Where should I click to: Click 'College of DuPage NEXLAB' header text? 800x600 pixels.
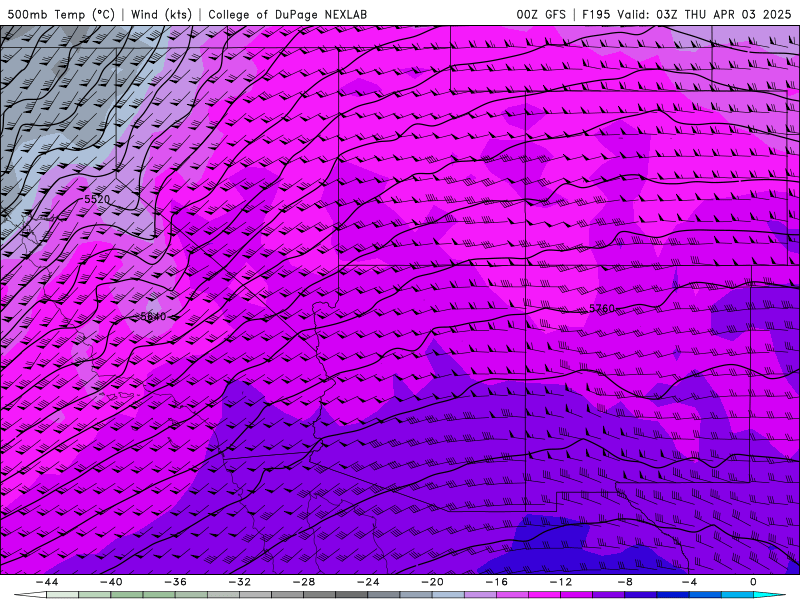tap(287, 14)
